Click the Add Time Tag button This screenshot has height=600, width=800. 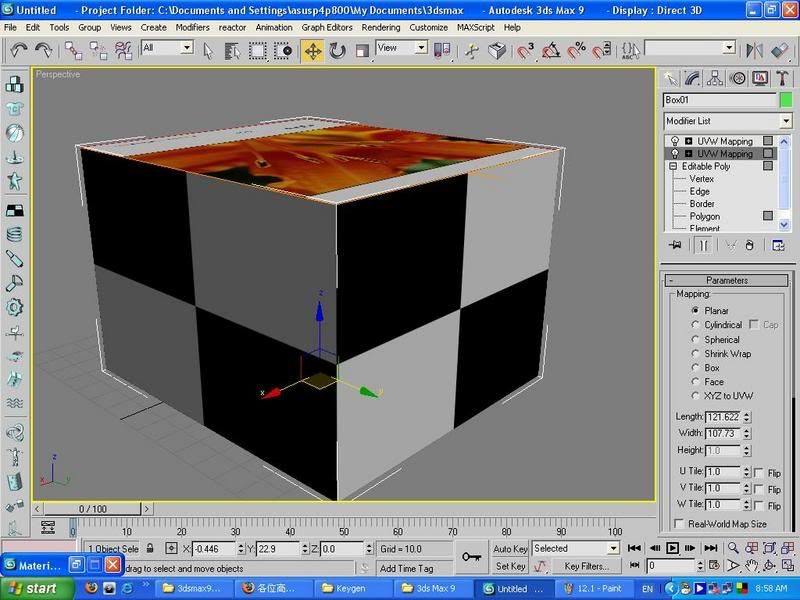coord(407,568)
